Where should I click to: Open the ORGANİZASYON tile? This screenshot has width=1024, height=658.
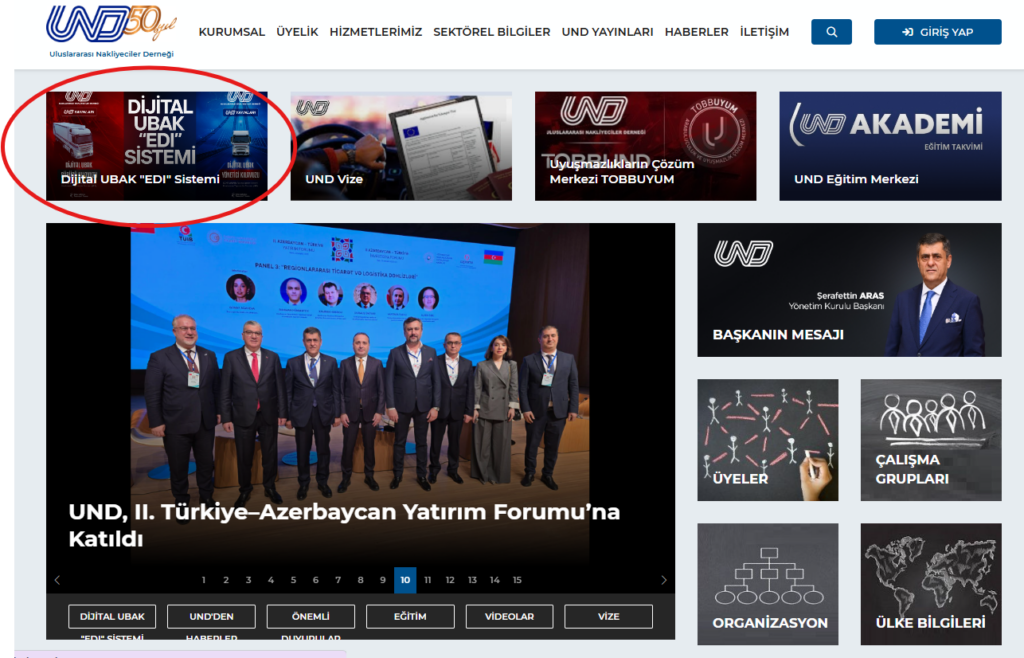click(767, 584)
